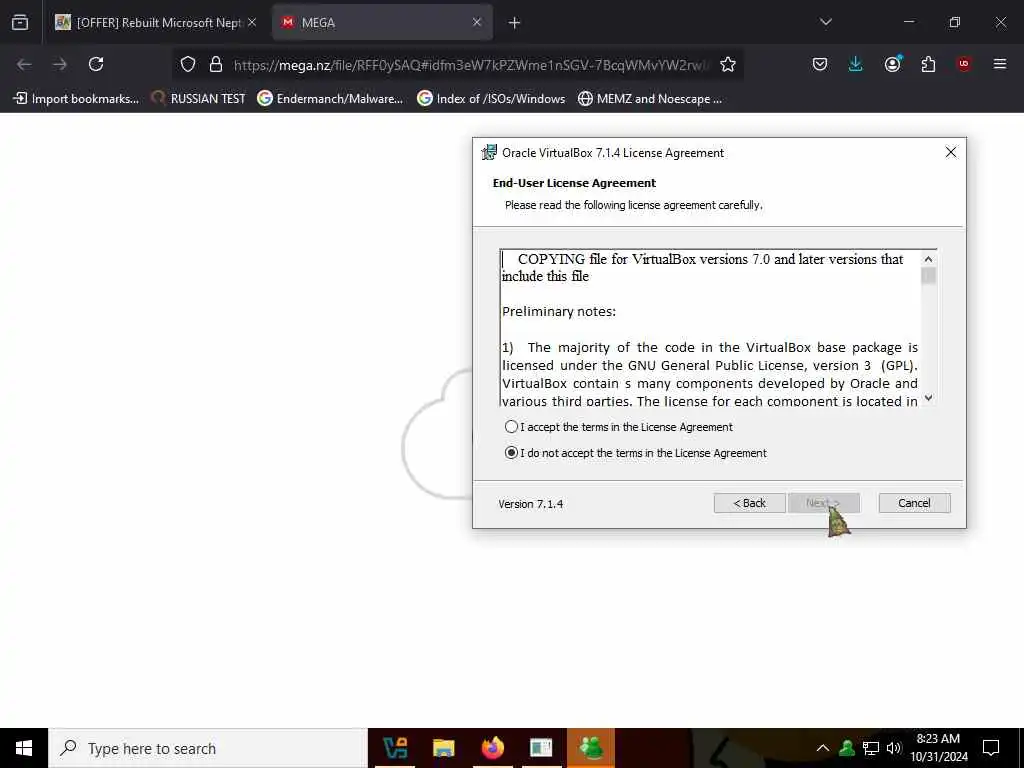Viewport: 1024px width, 768px height.
Task: Show hidden system tray icons
Action: 823,748
